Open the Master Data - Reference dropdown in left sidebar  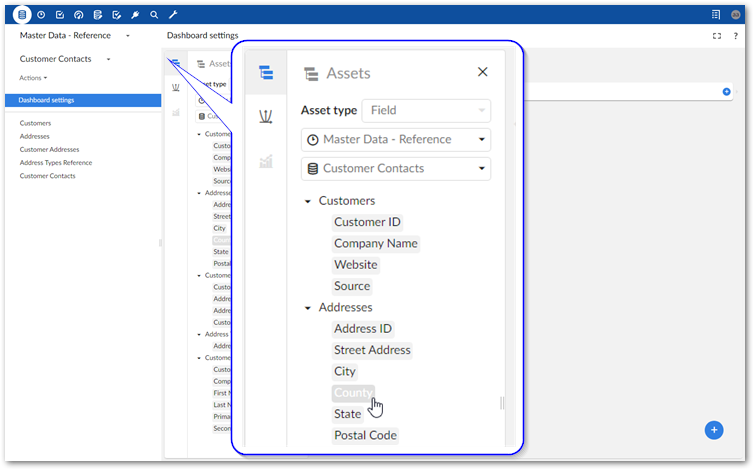pos(127,36)
